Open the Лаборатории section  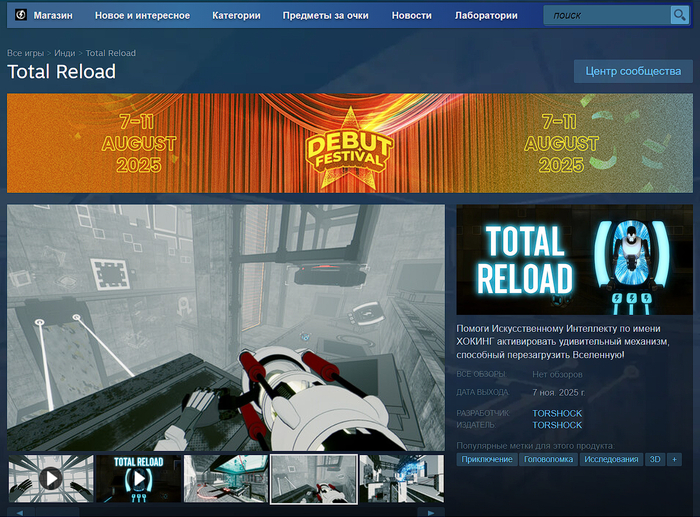486,16
